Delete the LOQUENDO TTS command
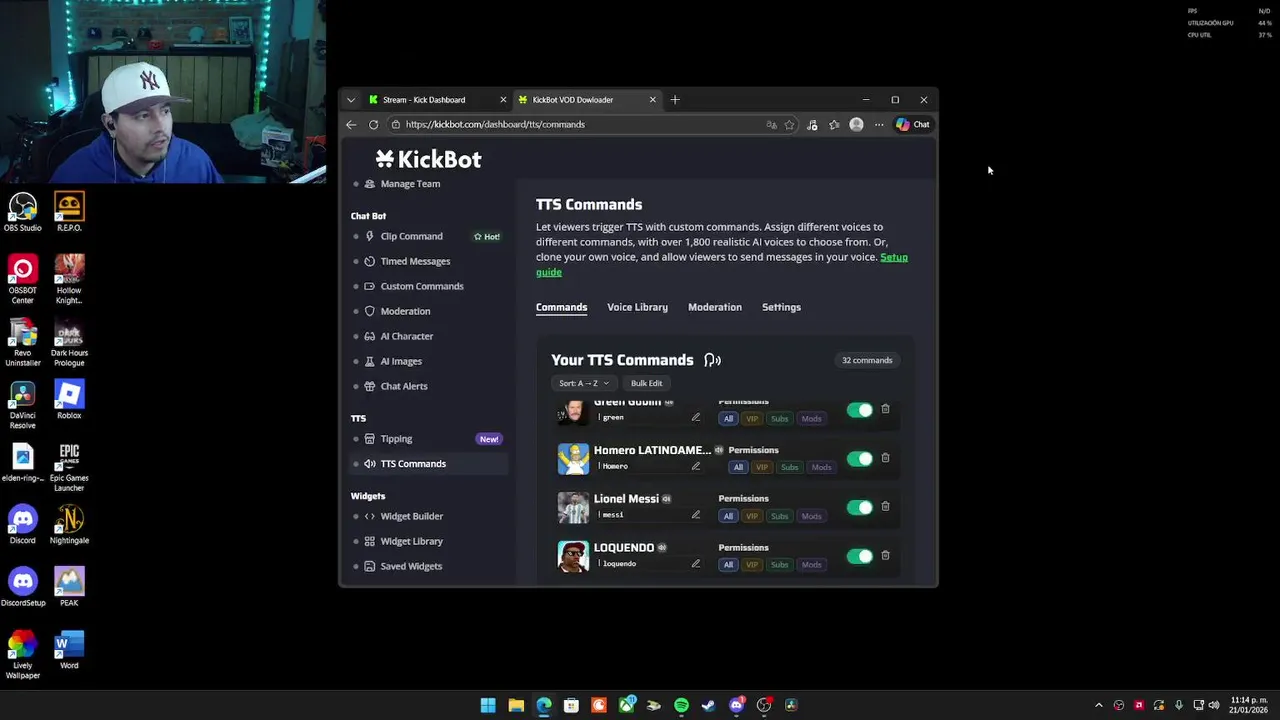Viewport: 1280px width, 720px height. click(x=885, y=556)
